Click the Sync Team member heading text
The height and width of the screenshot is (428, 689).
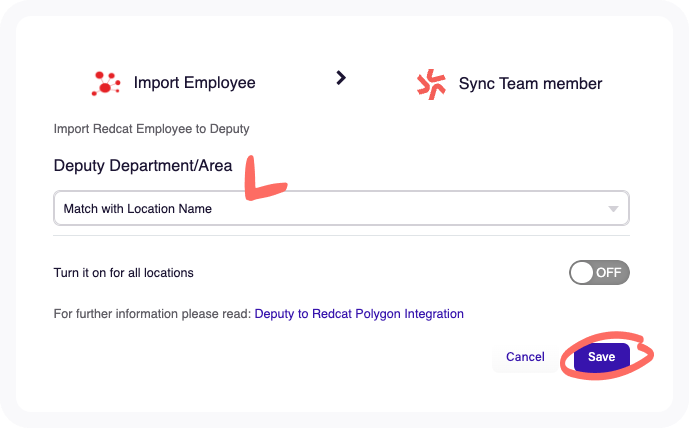(530, 83)
